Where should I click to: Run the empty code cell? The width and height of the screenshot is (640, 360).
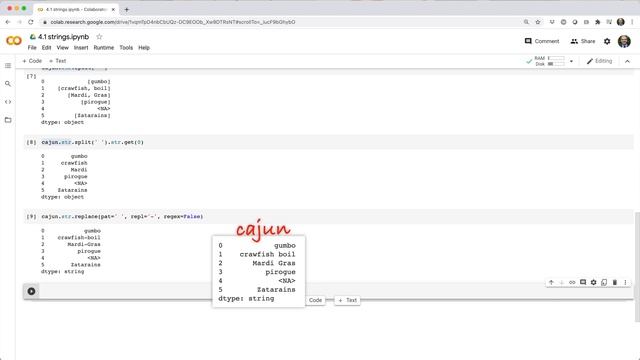point(31,291)
